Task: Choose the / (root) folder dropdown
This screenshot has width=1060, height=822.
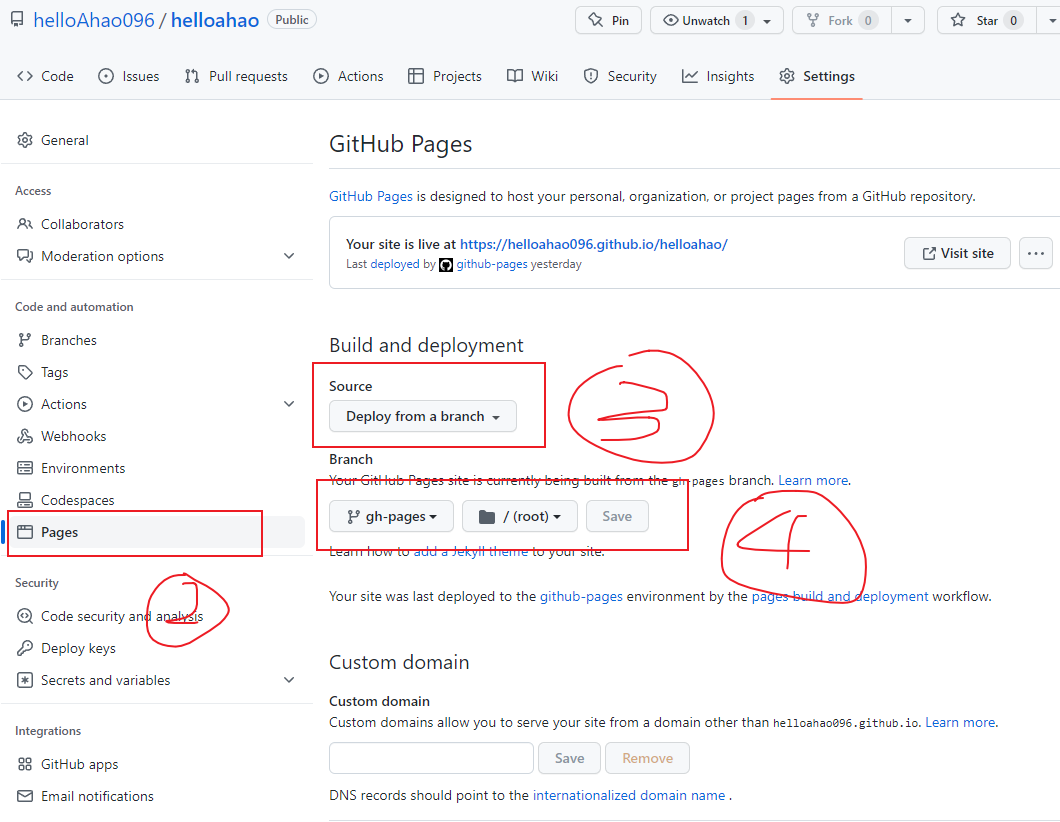Action: point(519,516)
